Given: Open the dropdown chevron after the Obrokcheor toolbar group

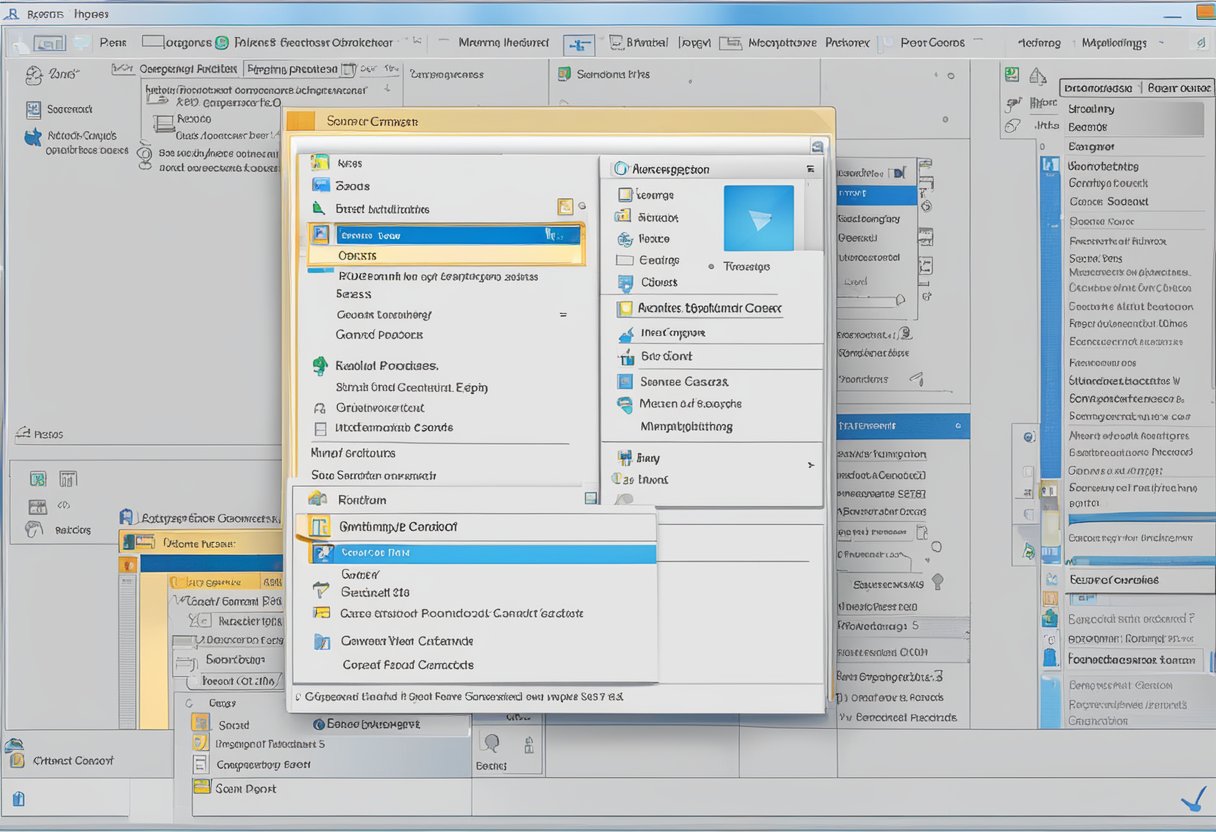Looking at the screenshot, I should (x=414, y=42).
